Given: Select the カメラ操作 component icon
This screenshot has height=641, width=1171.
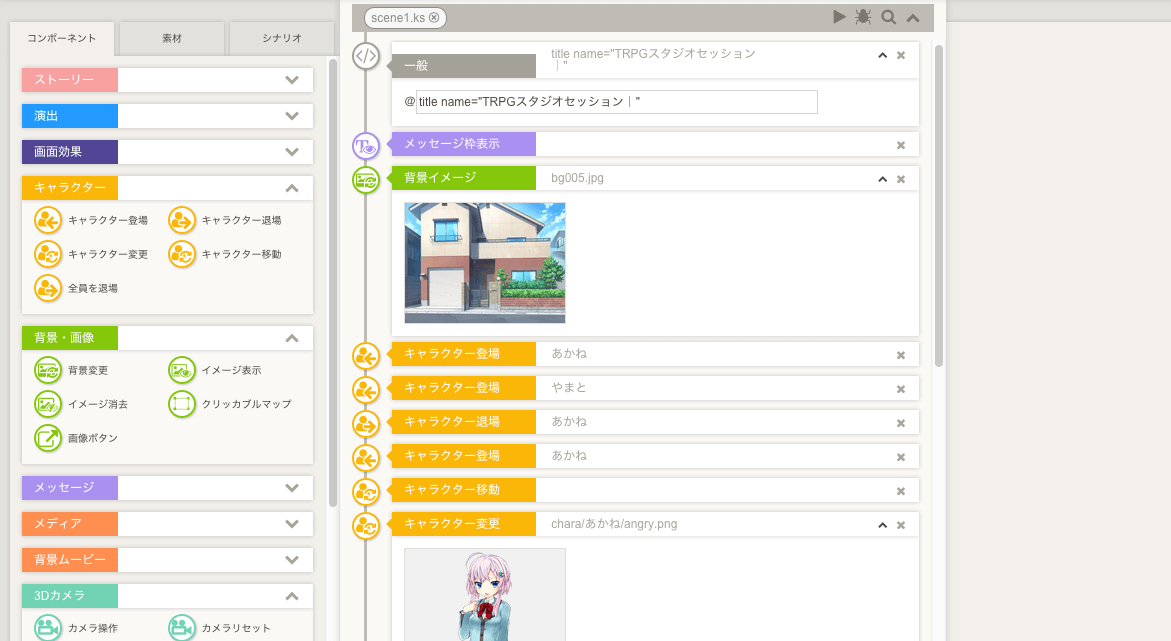Looking at the screenshot, I should click(48, 628).
